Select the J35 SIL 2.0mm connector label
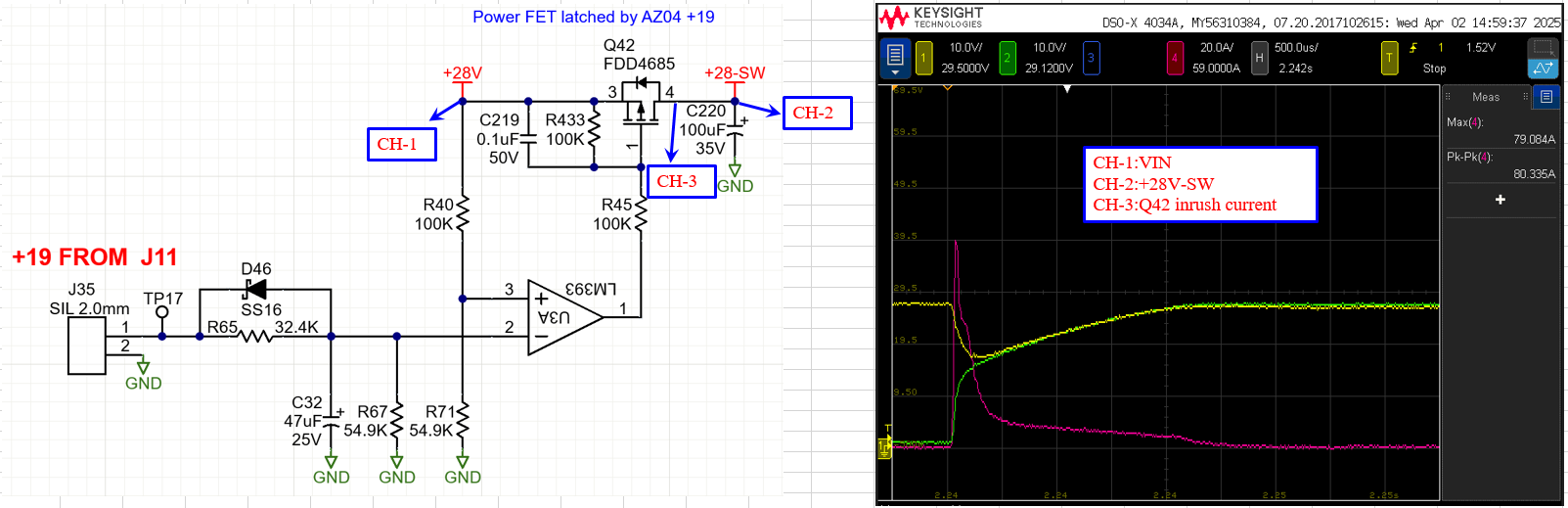 coord(89,299)
